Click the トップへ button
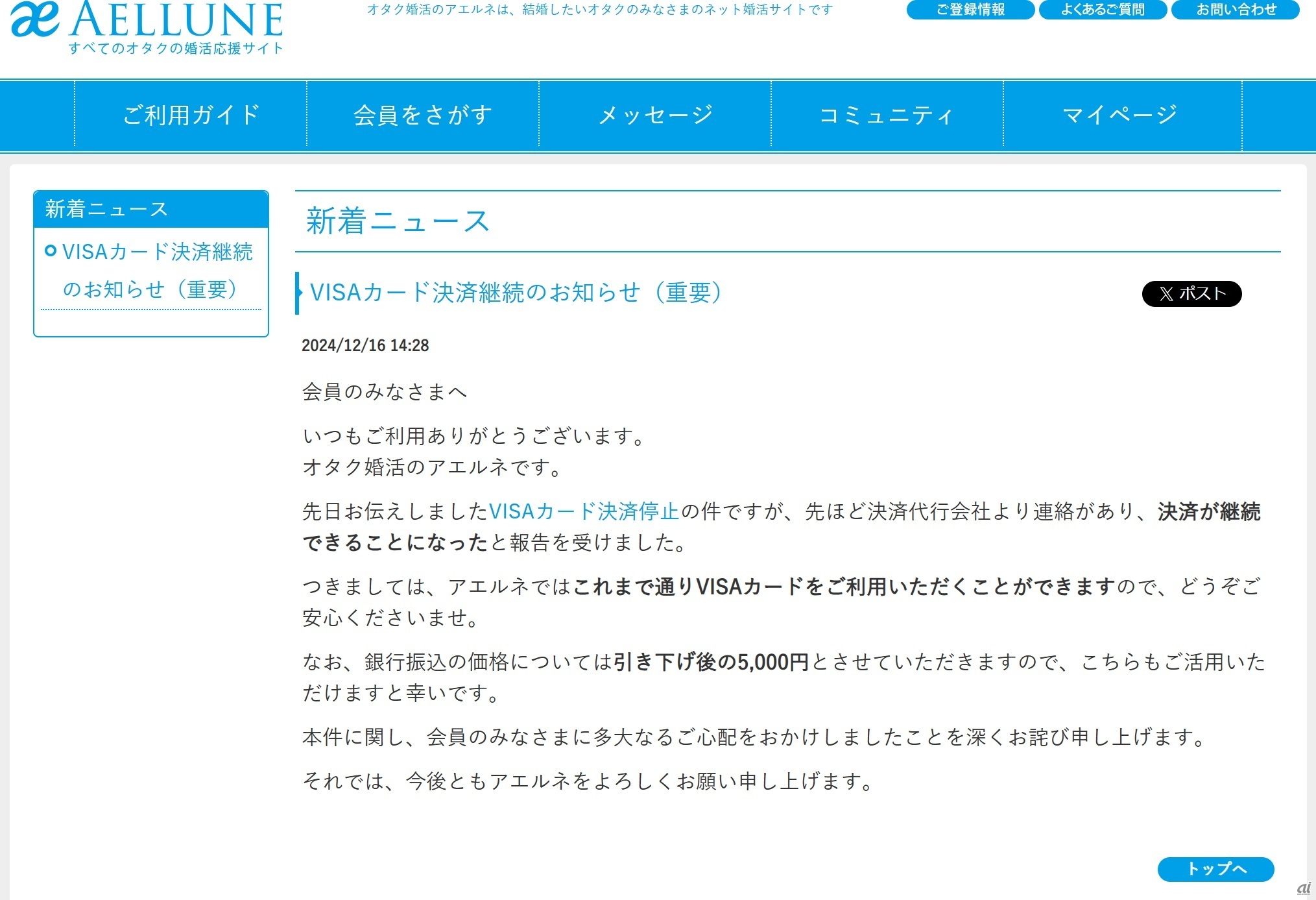The image size is (1316, 900). [x=1215, y=869]
